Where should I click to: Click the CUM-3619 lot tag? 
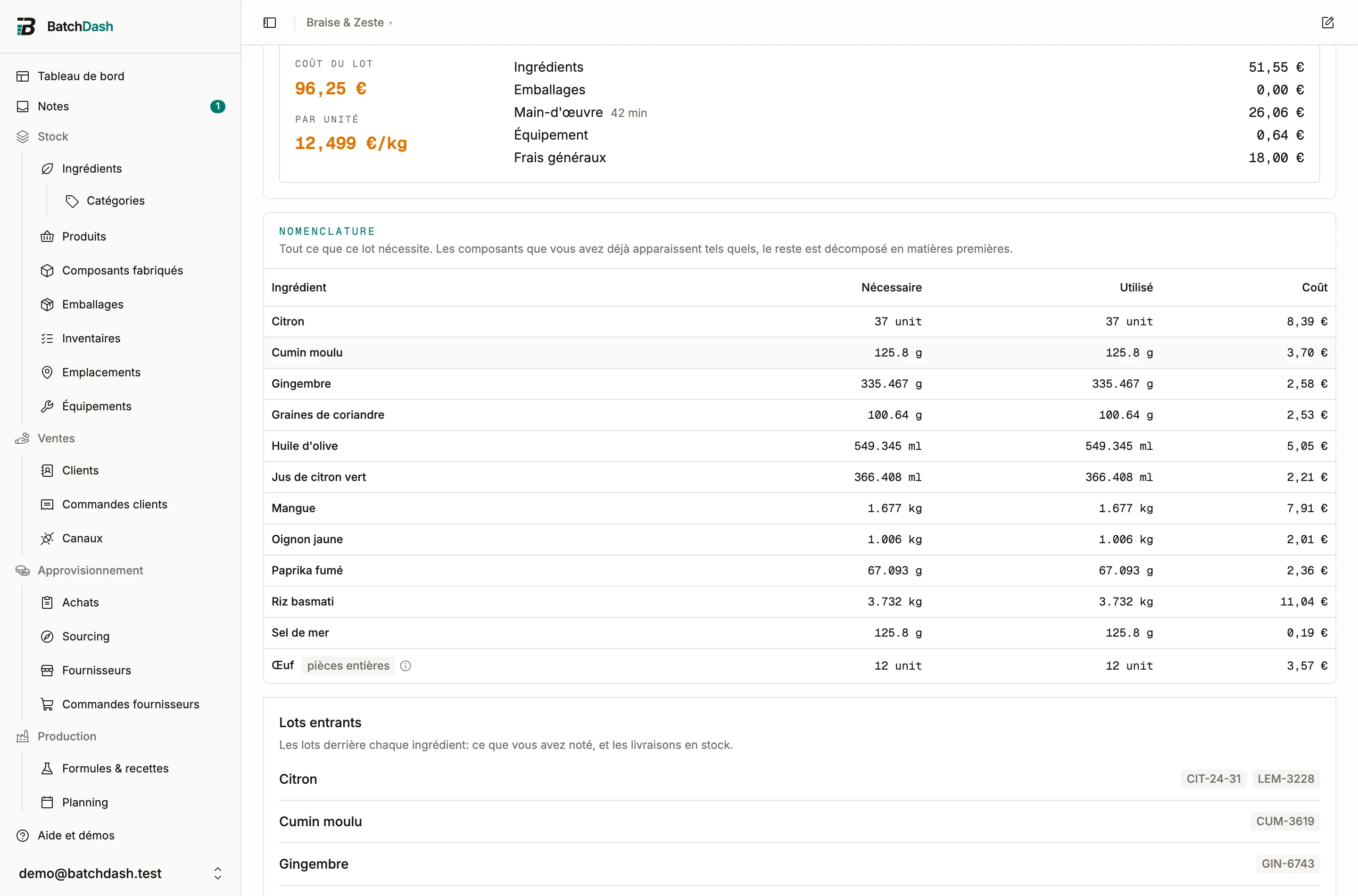[1285, 821]
